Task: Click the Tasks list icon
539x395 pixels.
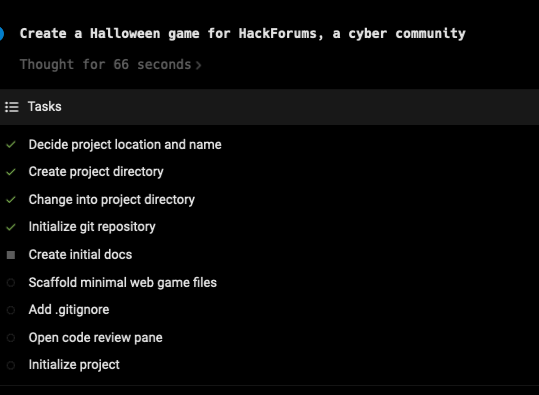Action: [12, 107]
